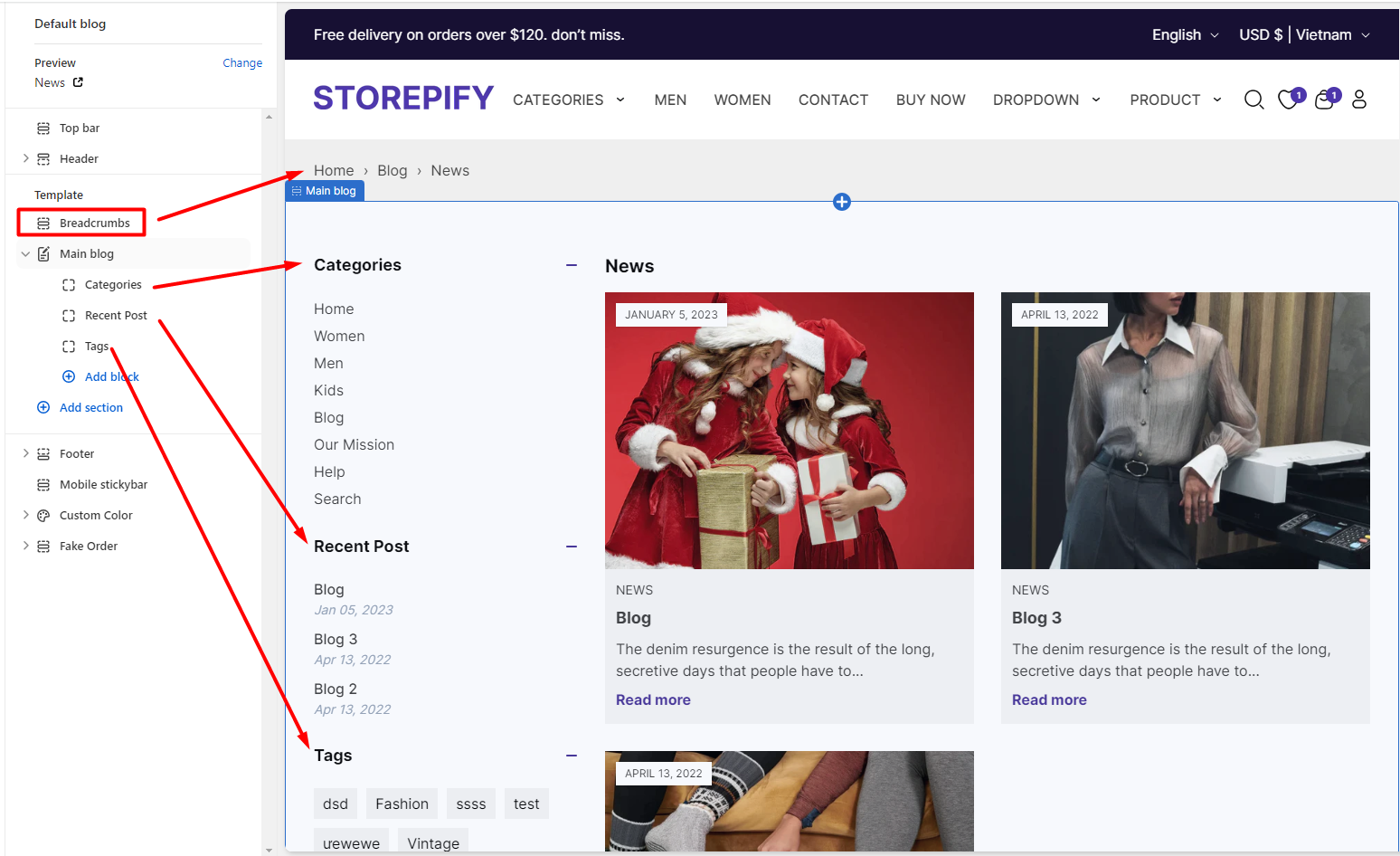Image resolution: width=1400 pixels, height=856 pixels.
Task: Click the STOREPIFY logo
Action: 403,98
